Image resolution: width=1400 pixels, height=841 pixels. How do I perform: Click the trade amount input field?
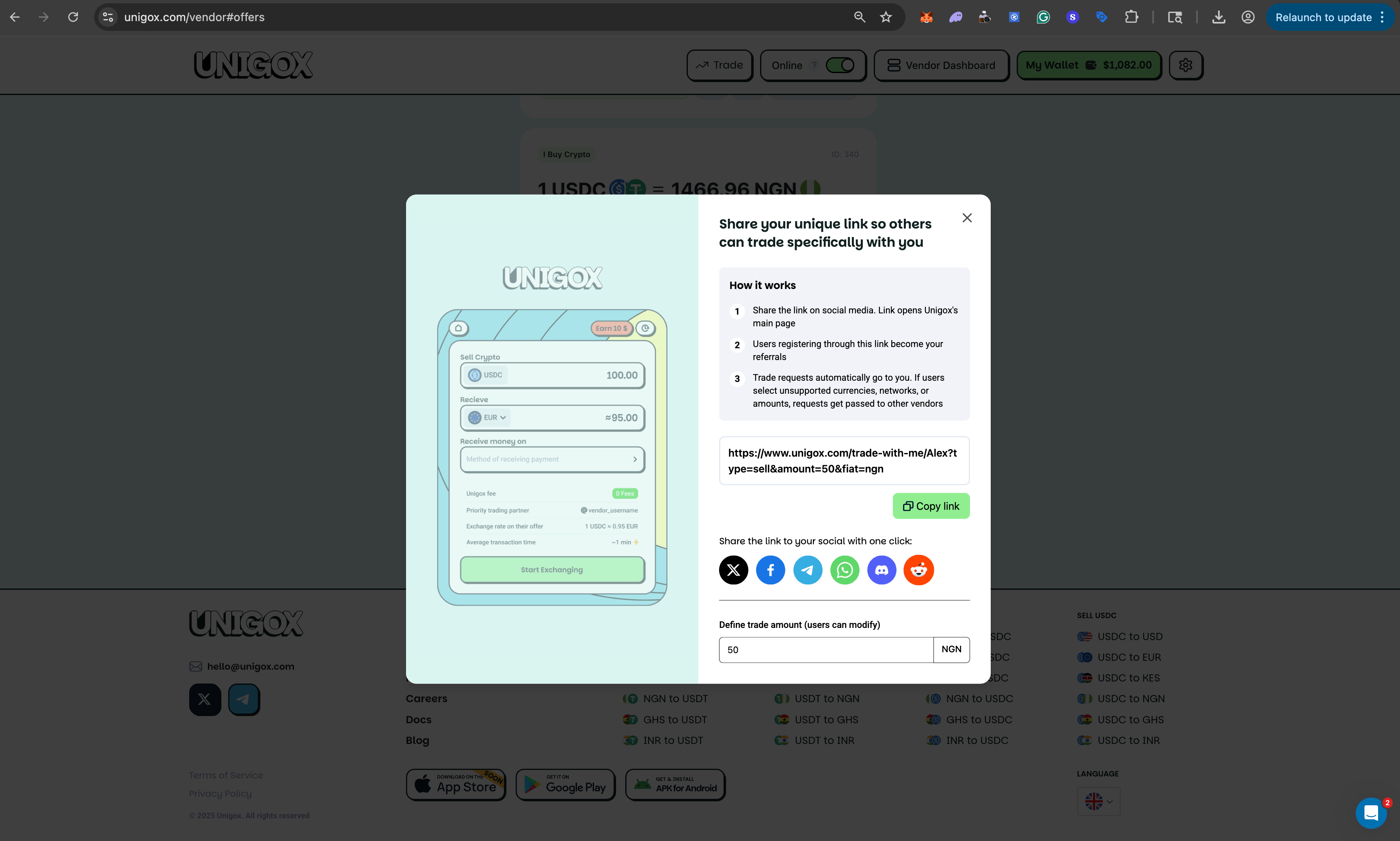tap(825, 649)
